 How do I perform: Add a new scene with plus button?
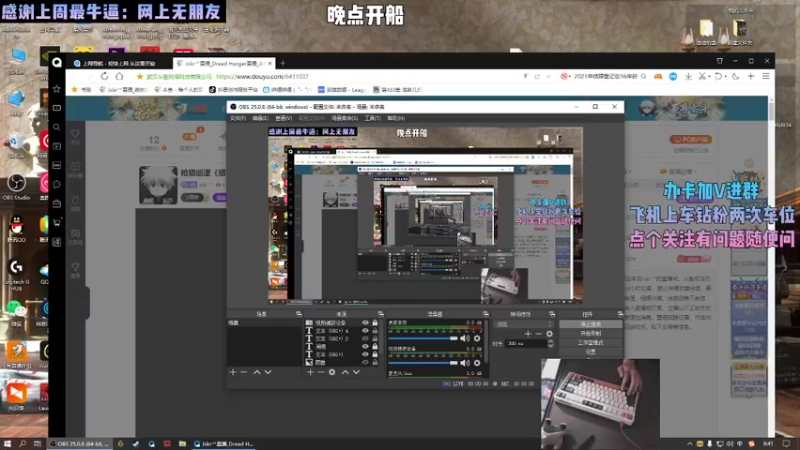233,372
